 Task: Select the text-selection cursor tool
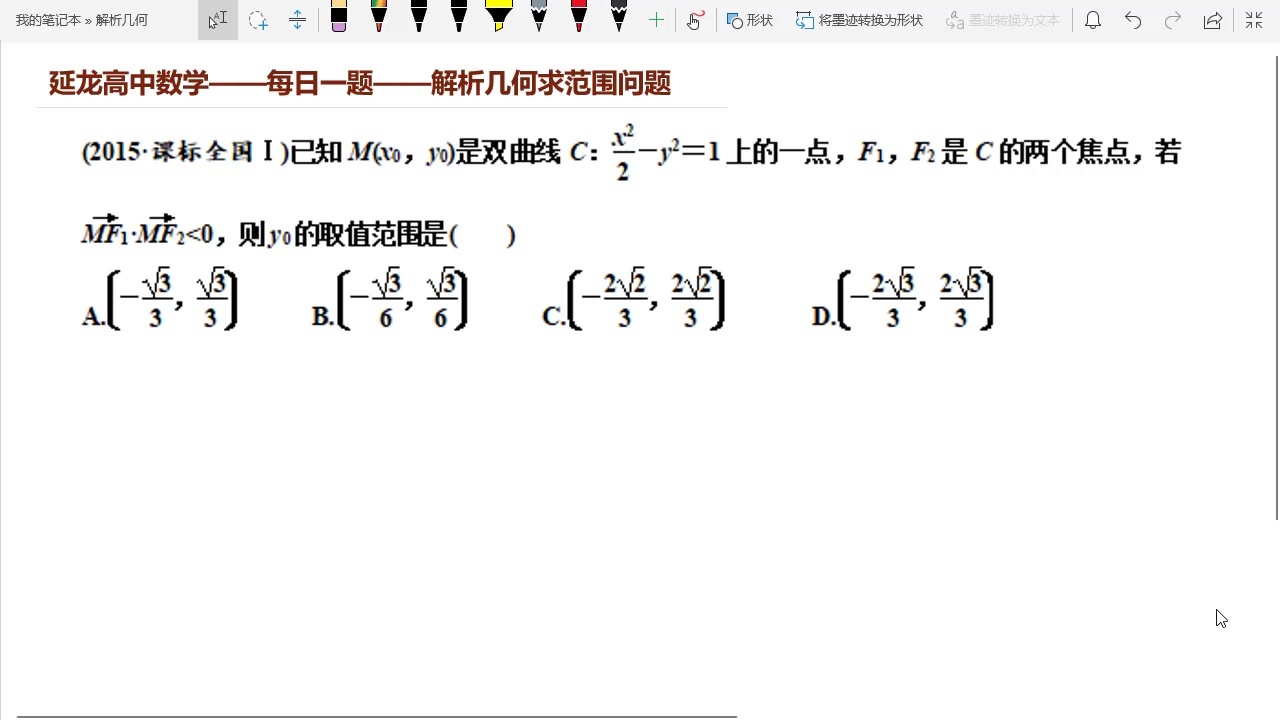click(x=218, y=20)
